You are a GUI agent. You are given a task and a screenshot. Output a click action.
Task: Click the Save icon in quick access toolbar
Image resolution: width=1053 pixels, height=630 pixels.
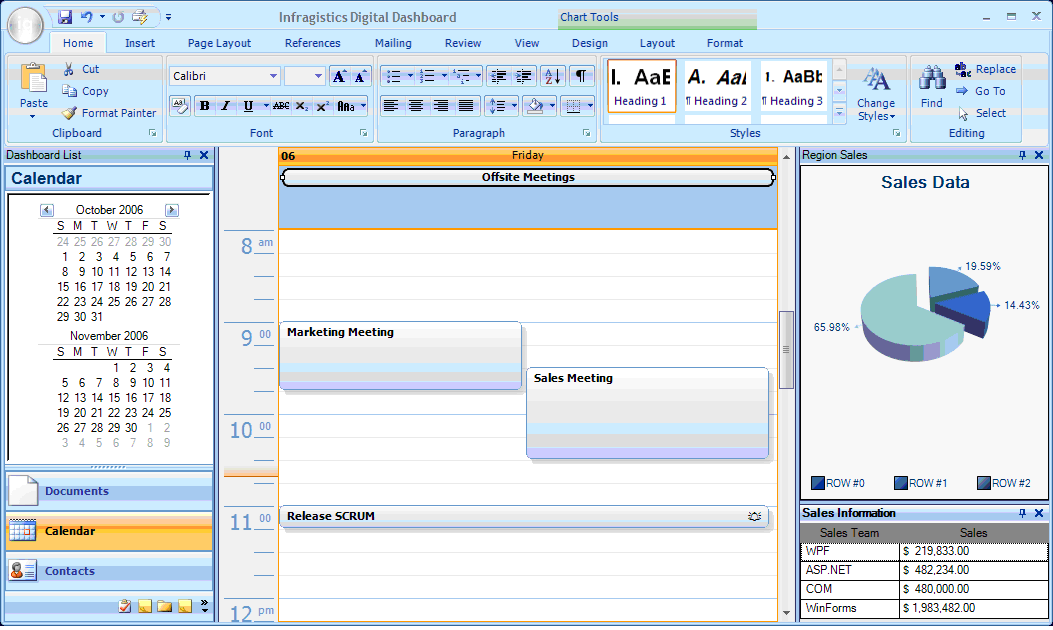(x=65, y=17)
